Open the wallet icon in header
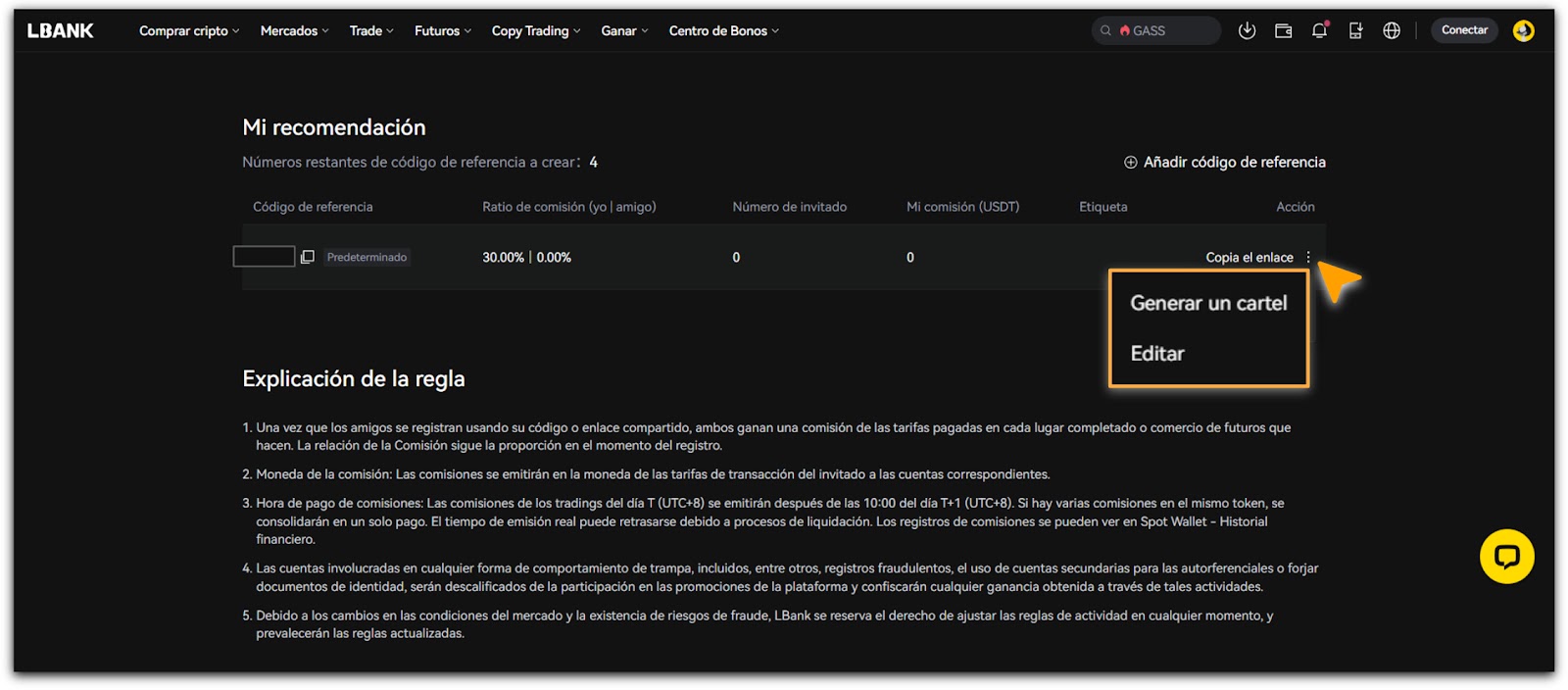Screen dimensions: 1568x690 pyautogui.click(x=1283, y=30)
